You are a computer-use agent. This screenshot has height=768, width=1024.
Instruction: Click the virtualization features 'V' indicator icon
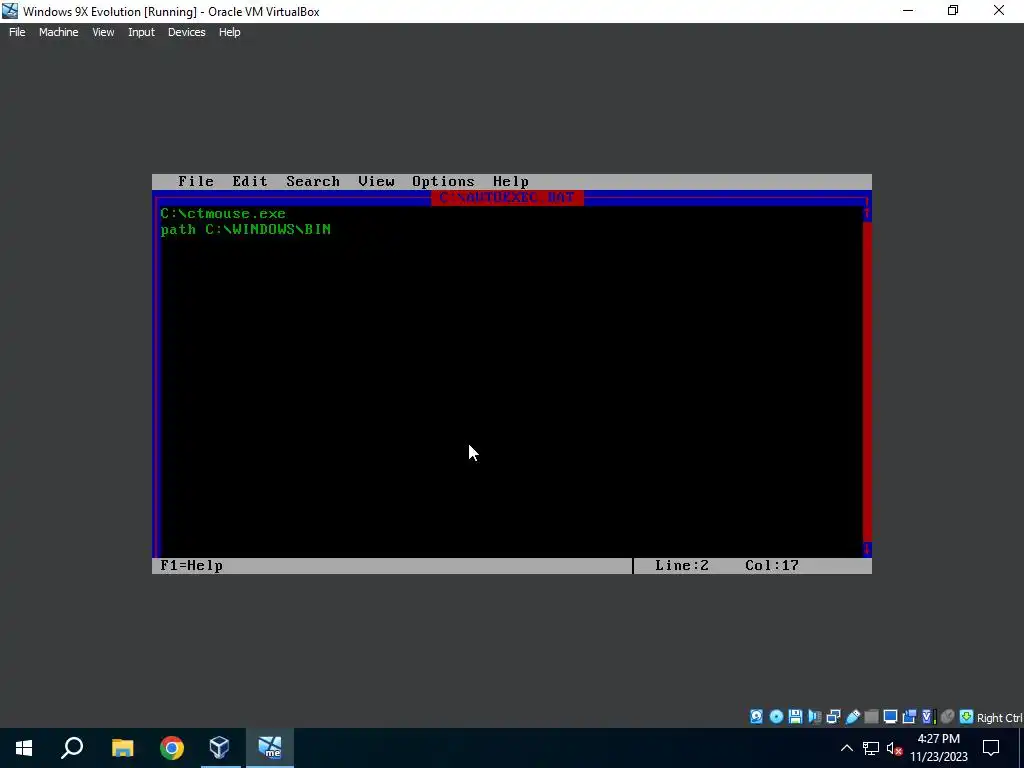[929, 717]
